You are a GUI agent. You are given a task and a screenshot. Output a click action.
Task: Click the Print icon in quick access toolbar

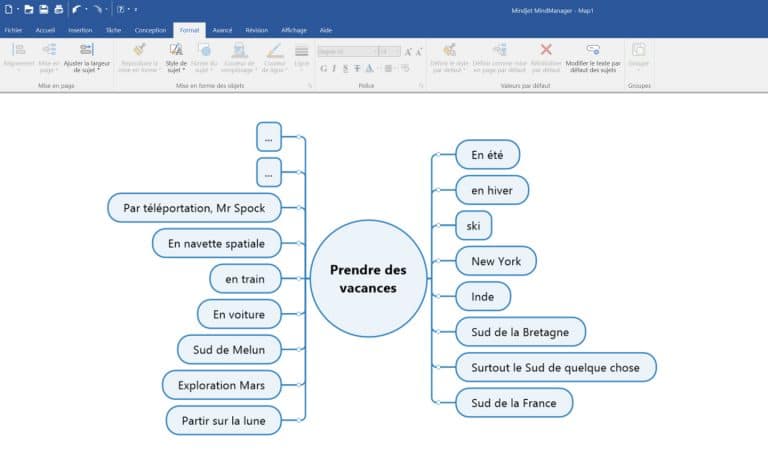[x=58, y=9]
